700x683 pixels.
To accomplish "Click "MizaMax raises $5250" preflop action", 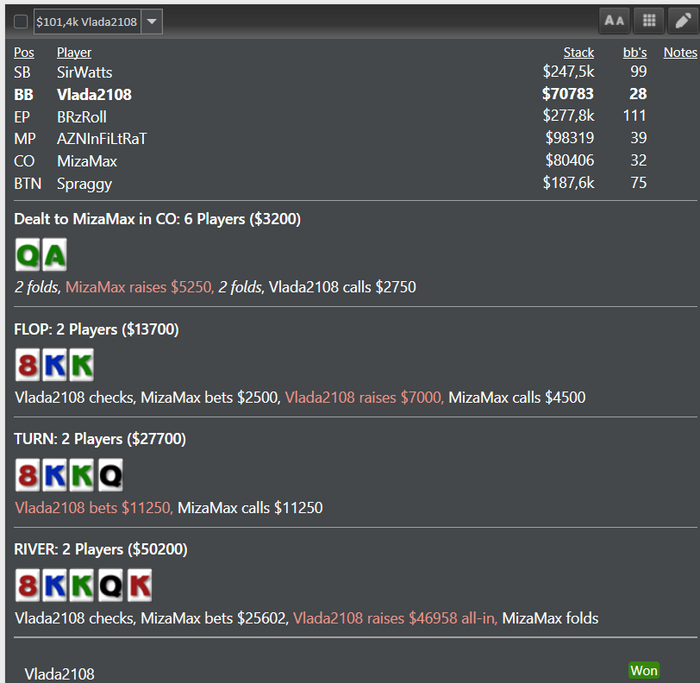I will pos(140,287).
